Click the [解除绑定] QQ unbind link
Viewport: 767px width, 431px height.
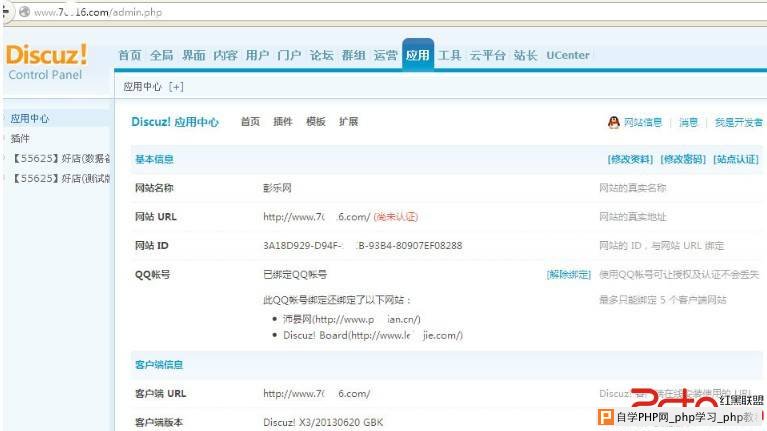[x=568, y=274]
